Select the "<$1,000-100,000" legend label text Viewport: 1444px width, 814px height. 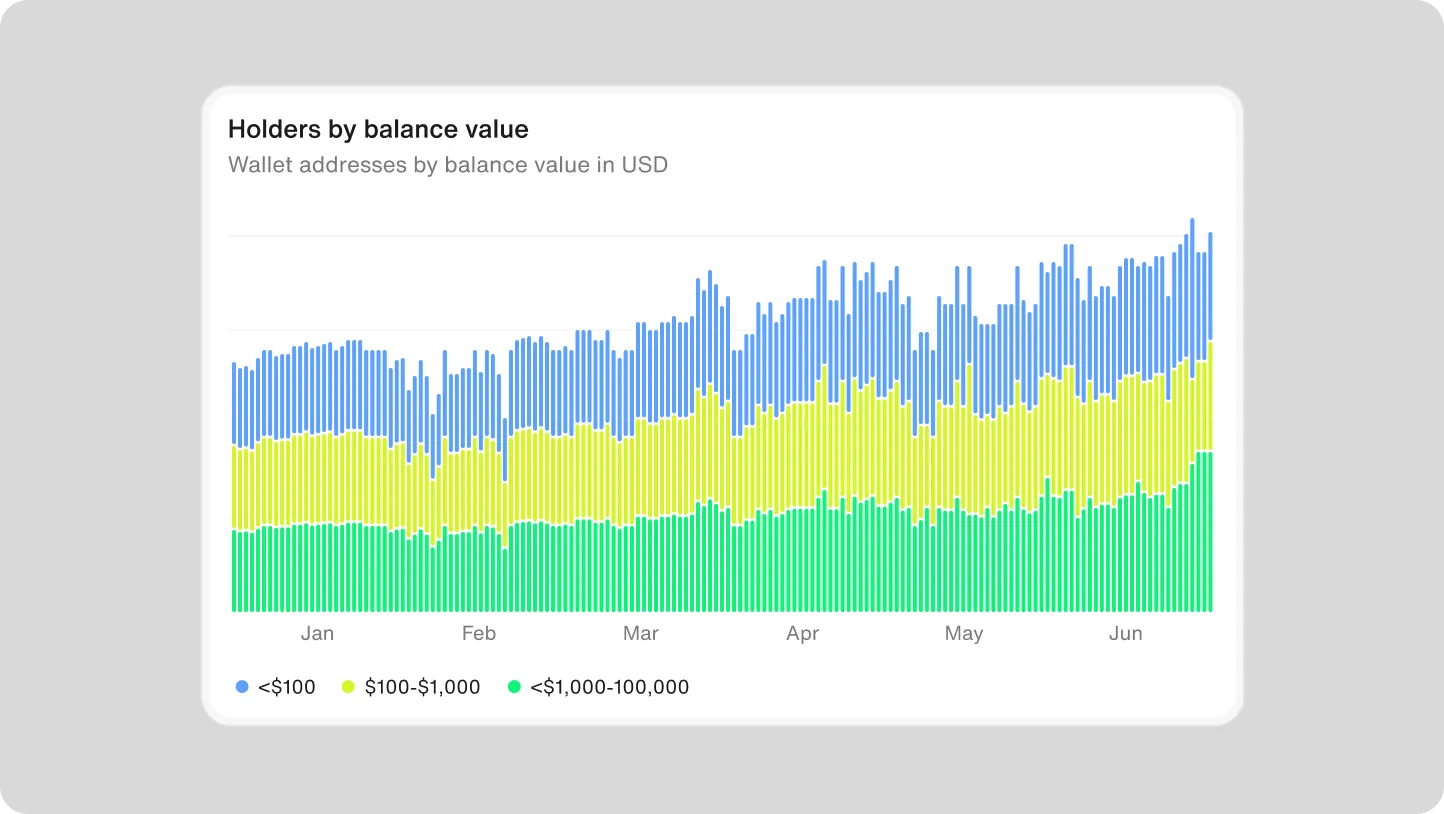click(x=611, y=687)
